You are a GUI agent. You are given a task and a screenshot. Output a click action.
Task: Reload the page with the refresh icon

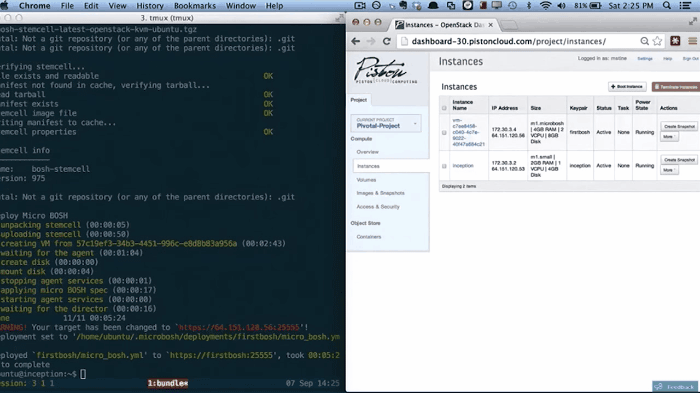pos(387,41)
